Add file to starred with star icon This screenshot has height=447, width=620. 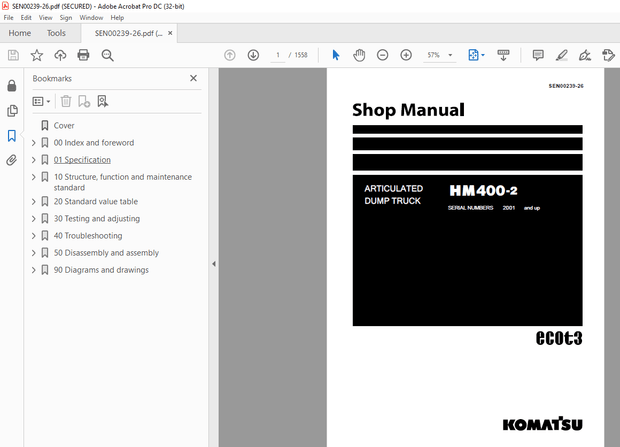[37, 55]
